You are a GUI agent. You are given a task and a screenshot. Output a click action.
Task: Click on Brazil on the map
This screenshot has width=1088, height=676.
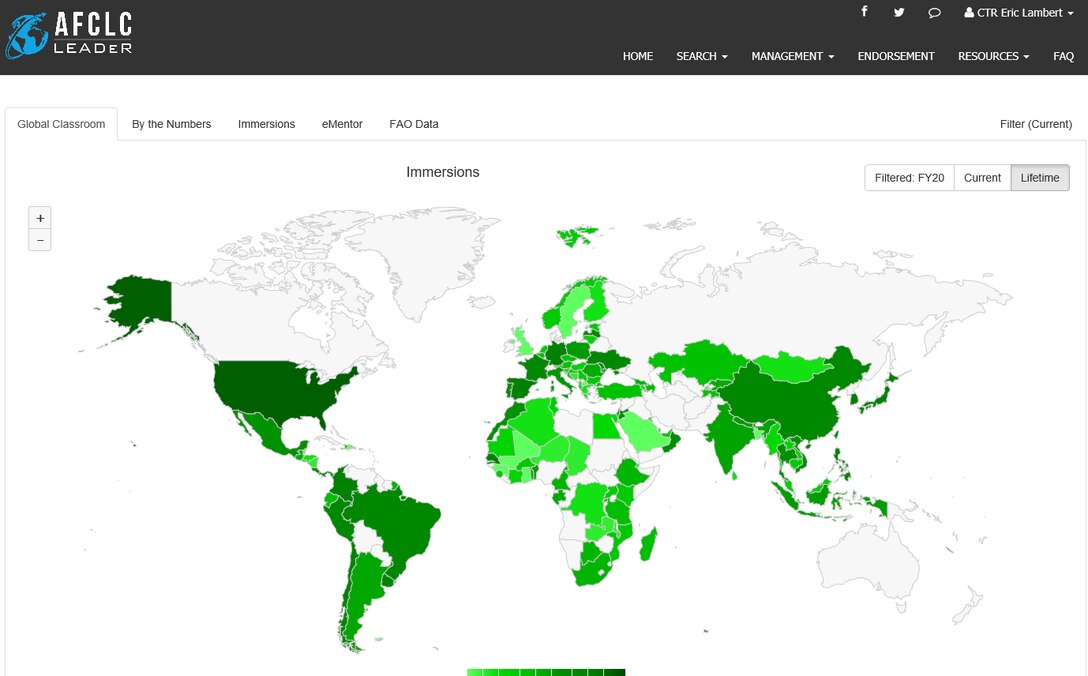coord(400,520)
